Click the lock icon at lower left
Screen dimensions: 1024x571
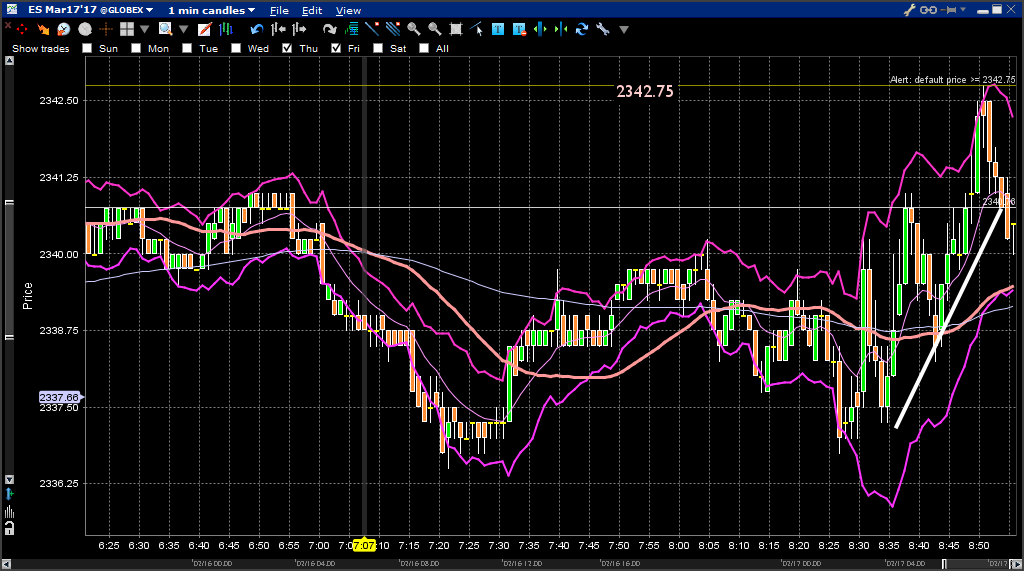9,528
